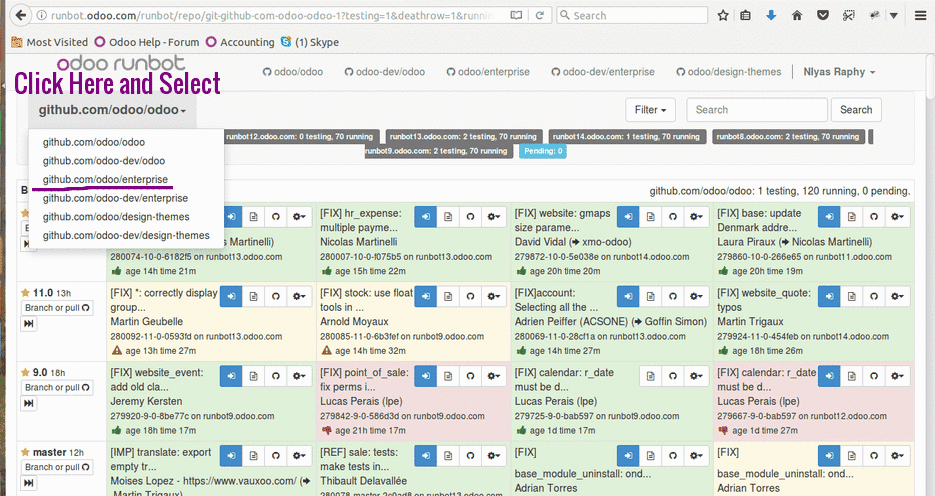
Task: Click fast-forward icon under 9.0 branch
Action: (29, 404)
